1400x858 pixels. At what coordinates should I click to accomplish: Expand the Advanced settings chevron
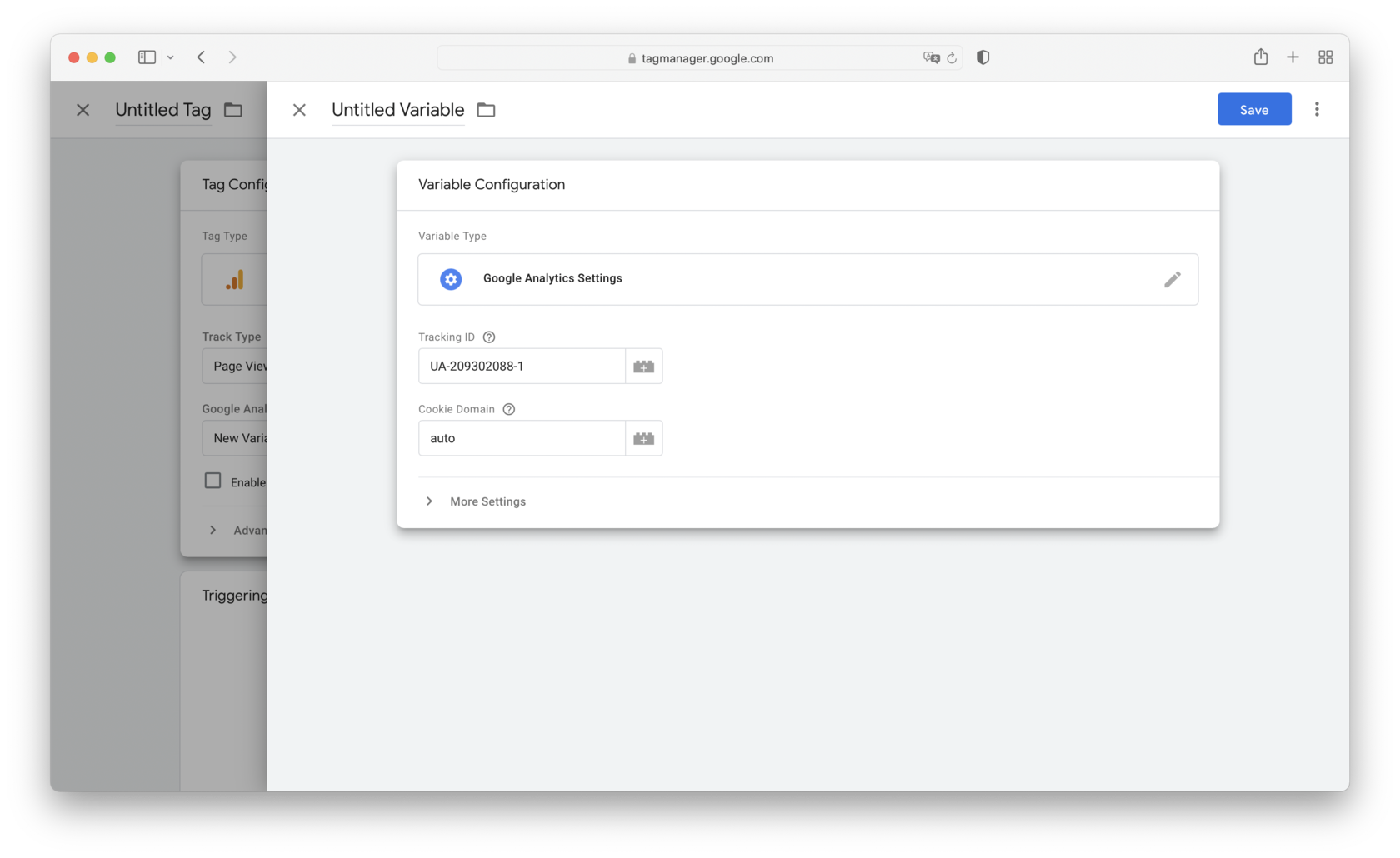point(212,530)
